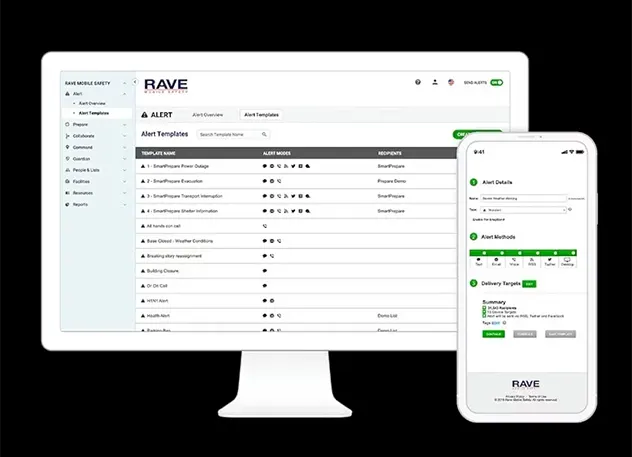Toggle first checkbox in phone Summary
The height and width of the screenshot is (457, 632).
[x=484, y=310]
